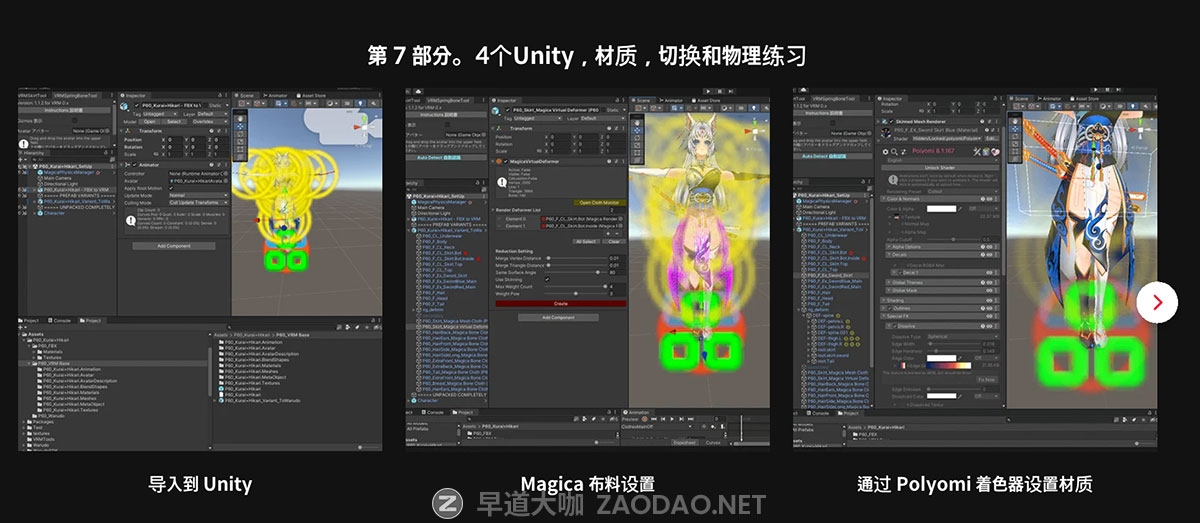The width and height of the screenshot is (1200, 523).
Task: Toggle Apply Root Motion checkbox in Animator
Action: [171, 188]
